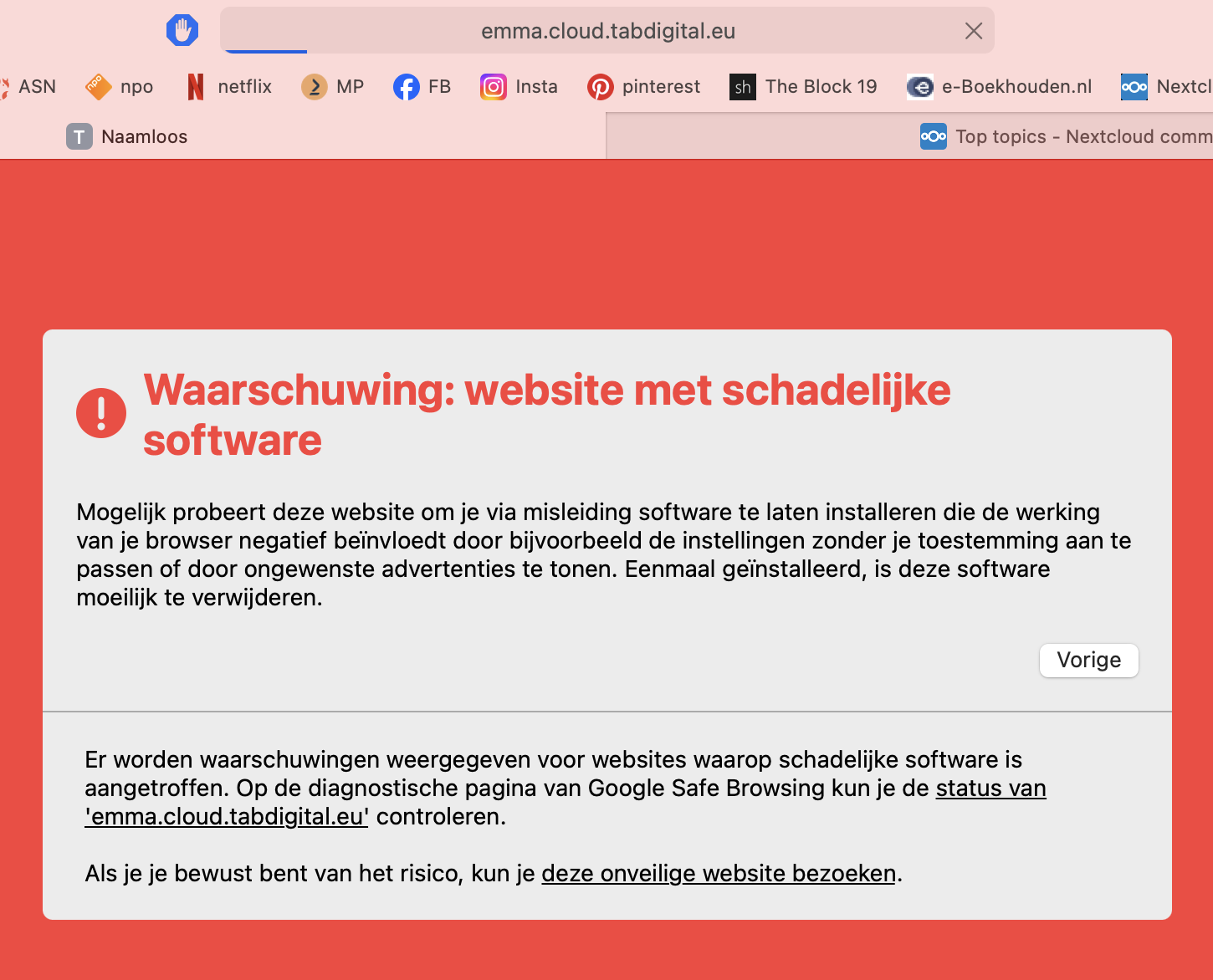The height and width of the screenshot is (980, 1213).
Task: Open status van emma.cloud.tabdigital.eu link
Action: [566, 802]
